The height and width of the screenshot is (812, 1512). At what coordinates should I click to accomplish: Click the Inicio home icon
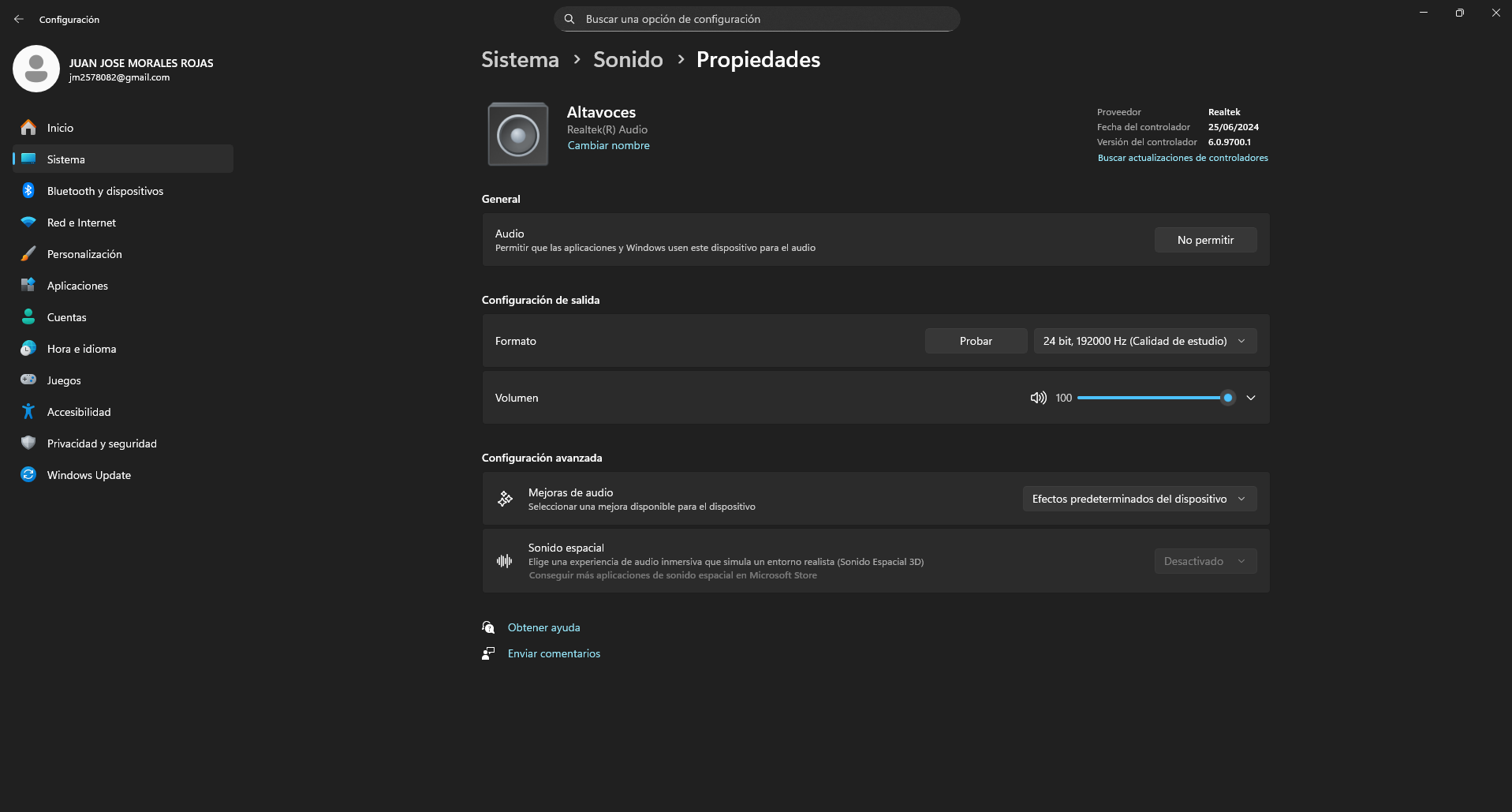point(28,127)
